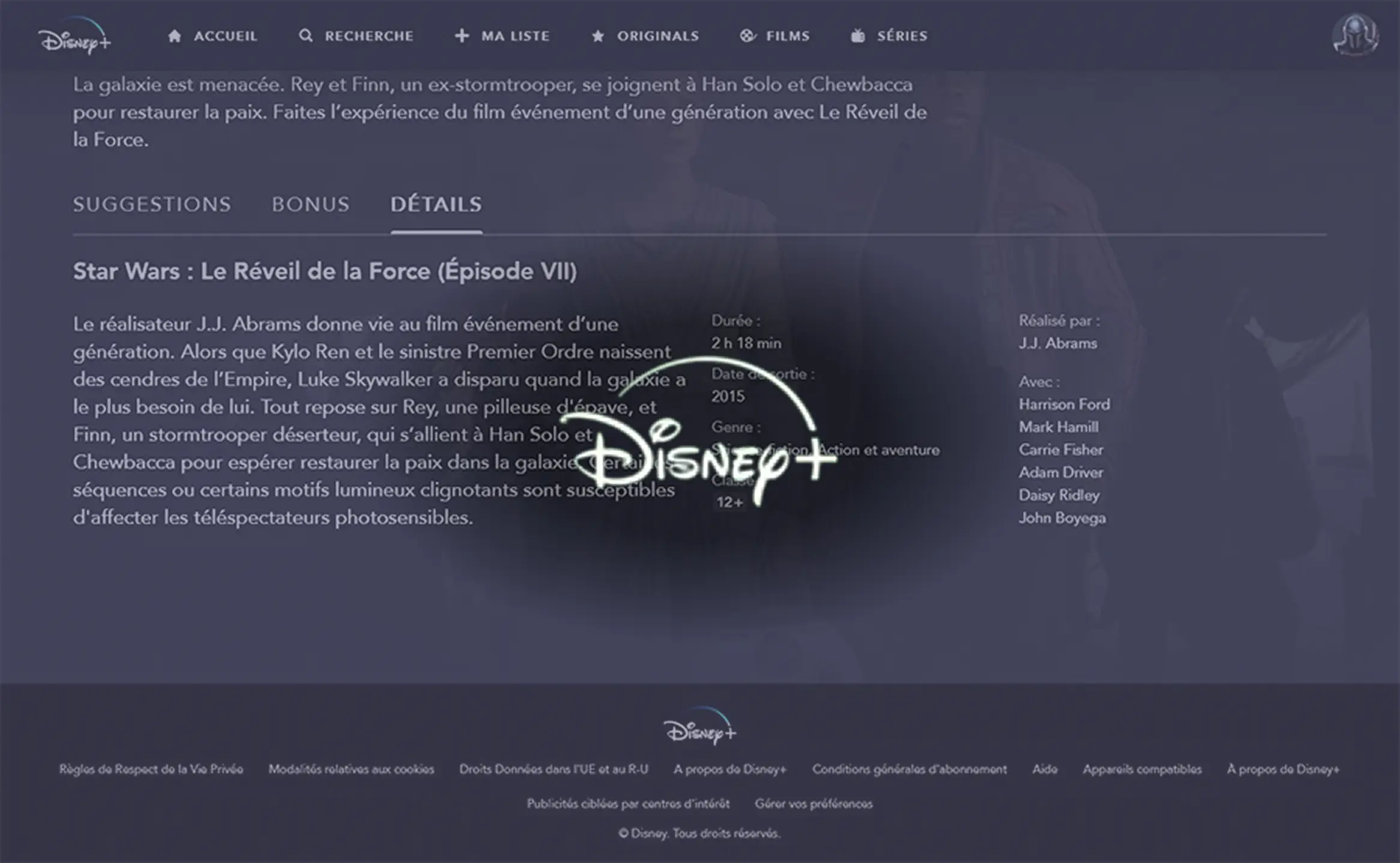Click the home icon beside ACCUEIL
The width and height of the screenshot is (1400, 863).
pyautogui.click(x=175, y=35)
